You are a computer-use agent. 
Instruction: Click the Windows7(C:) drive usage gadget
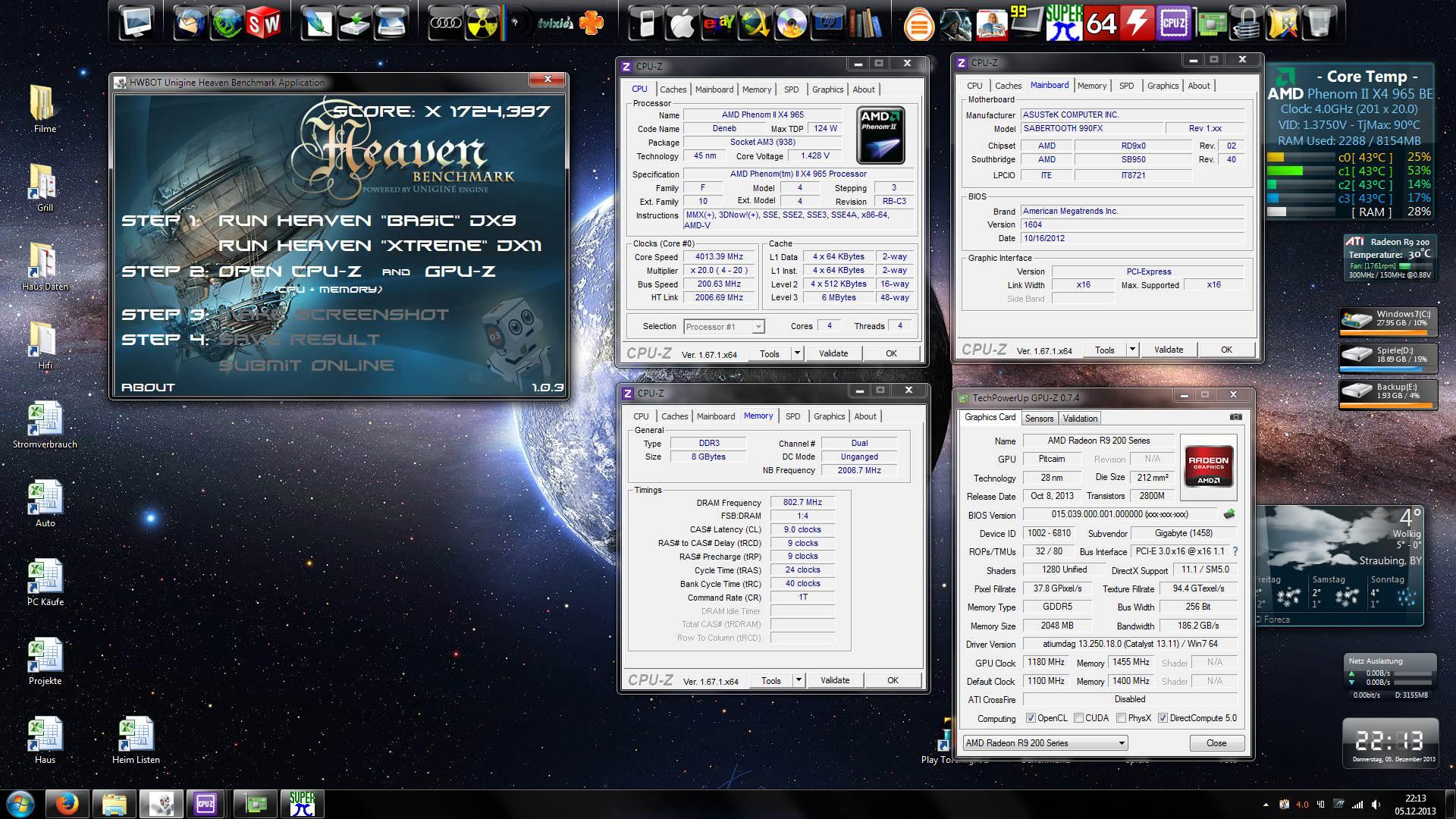(x=1387, y=321)
